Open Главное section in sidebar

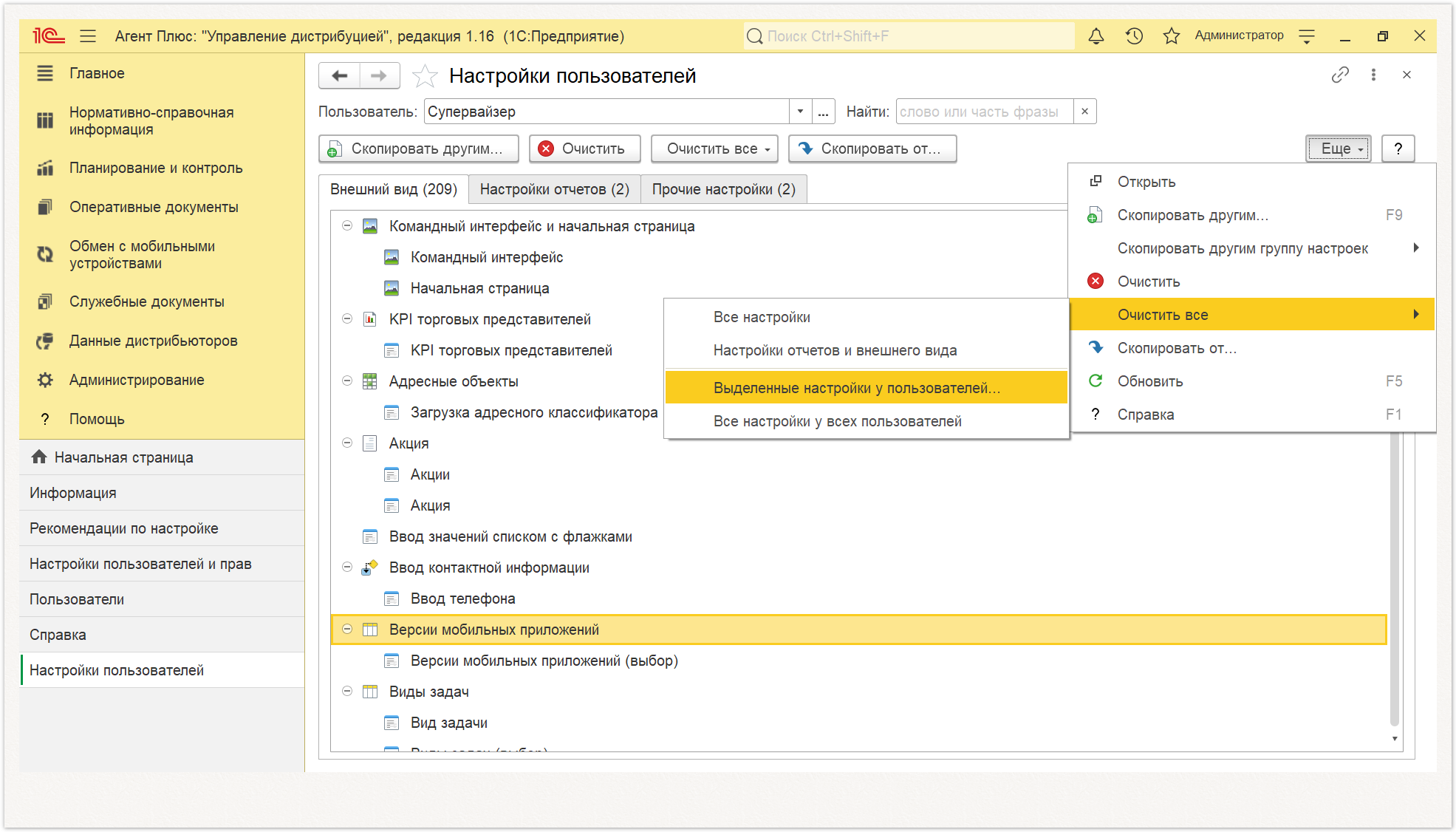[x=163, y=73]
